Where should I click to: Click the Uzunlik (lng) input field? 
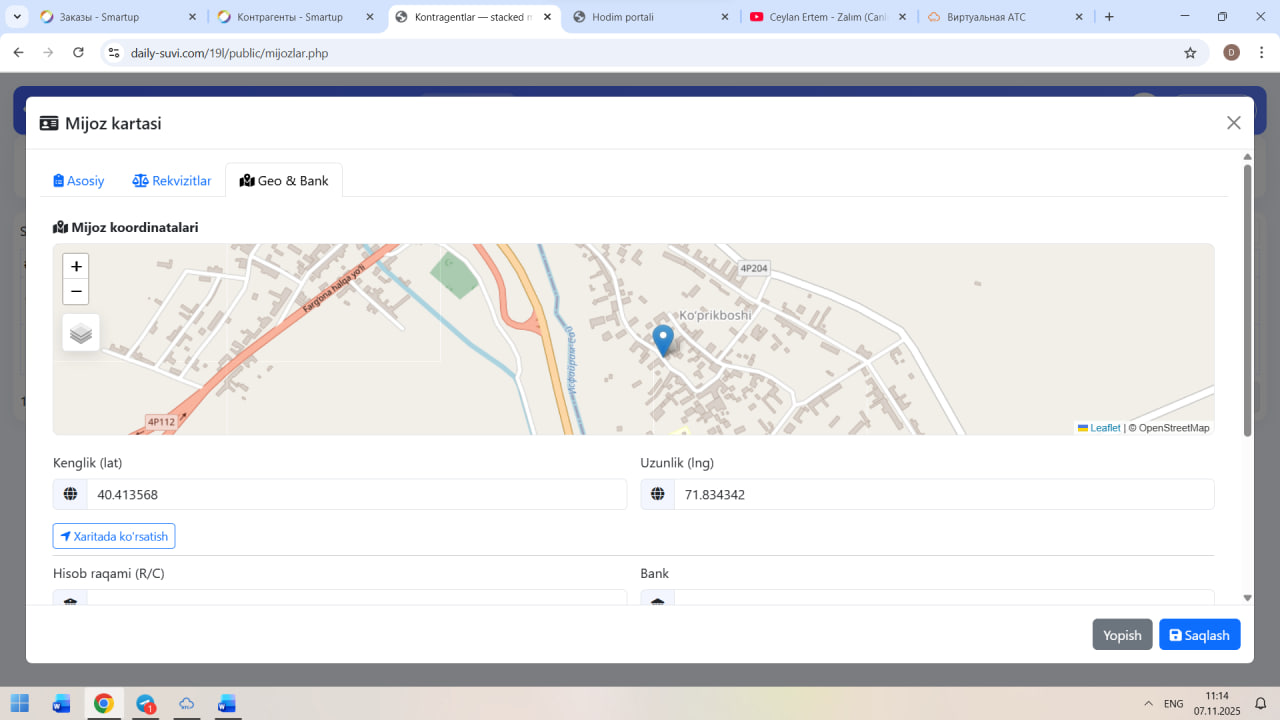coord(943,495)
